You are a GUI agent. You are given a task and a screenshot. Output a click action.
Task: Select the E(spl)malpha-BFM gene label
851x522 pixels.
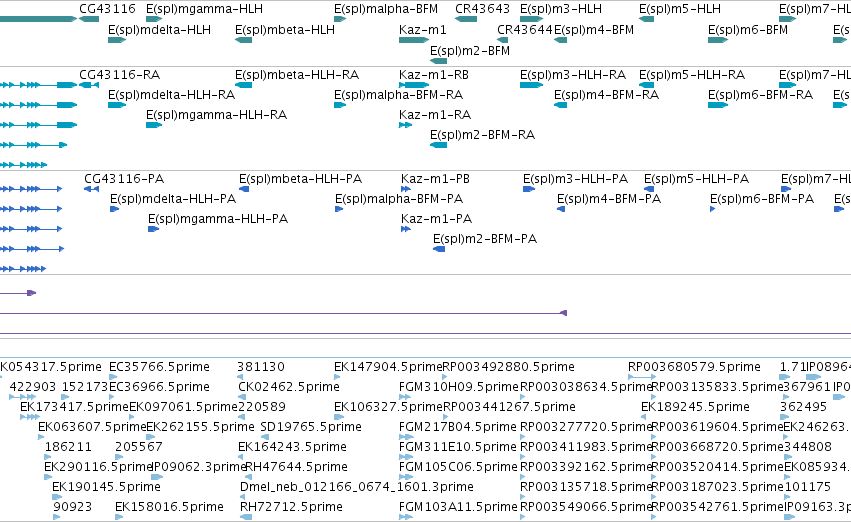(386, 9)
